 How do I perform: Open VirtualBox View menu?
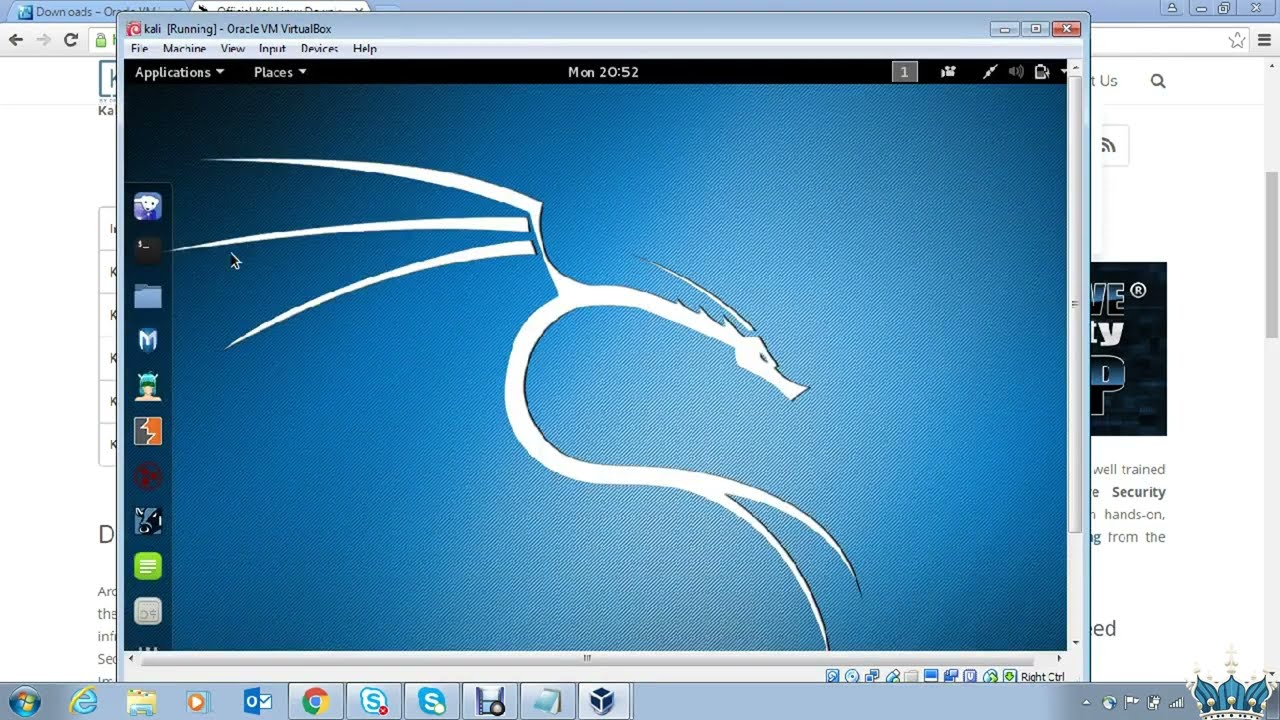233,48
